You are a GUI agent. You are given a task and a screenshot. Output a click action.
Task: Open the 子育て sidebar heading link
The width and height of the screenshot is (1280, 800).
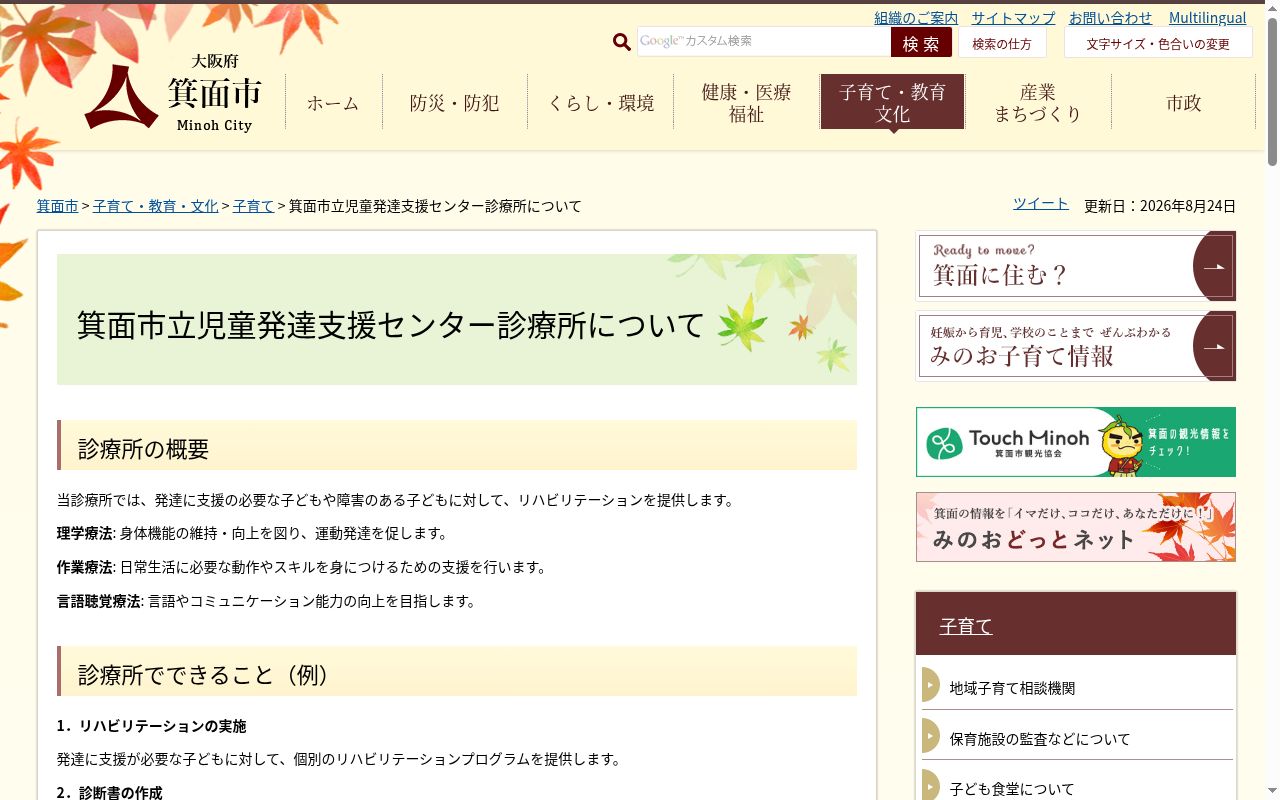coord(966,626)
